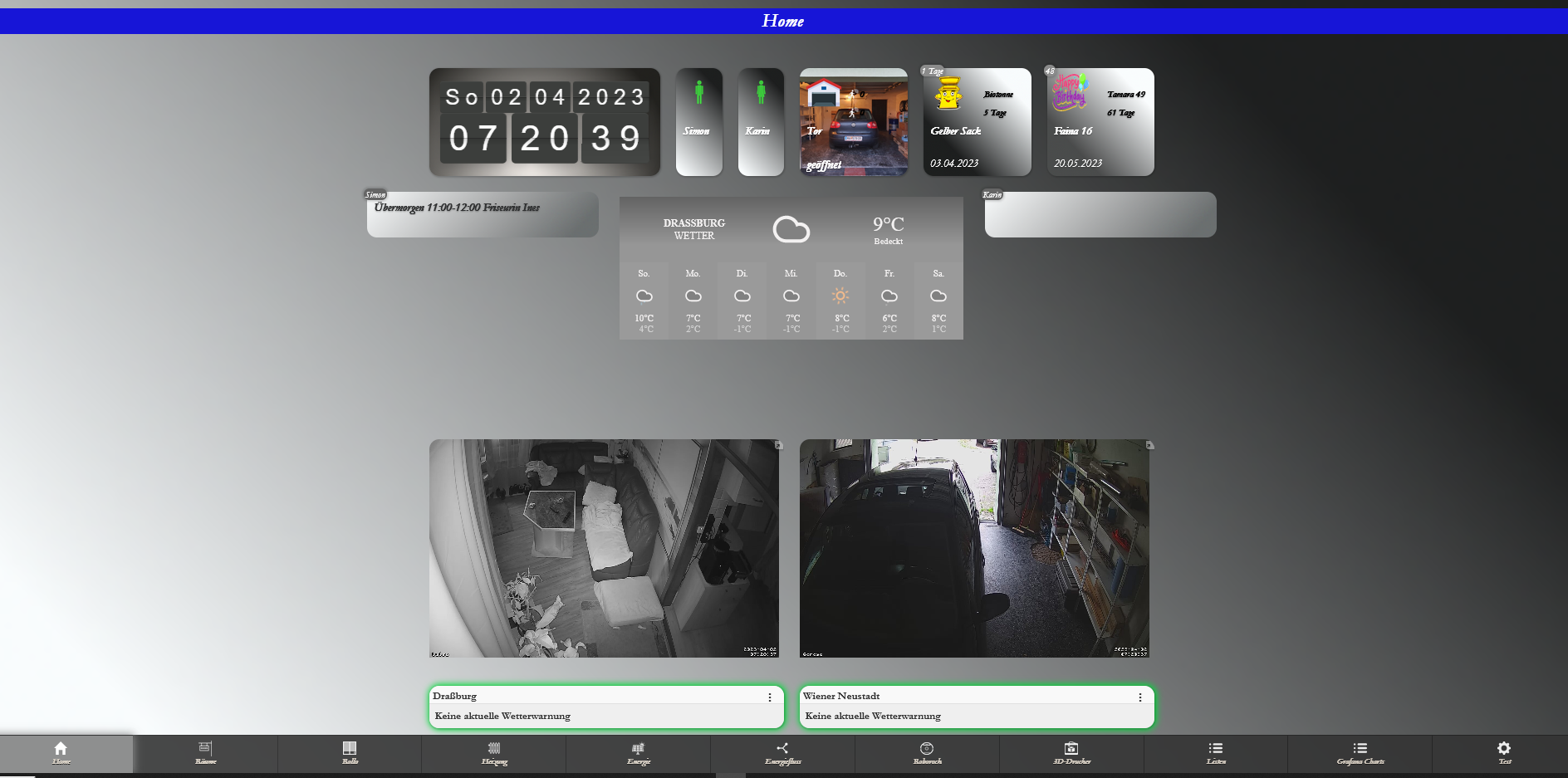Click the empty Karin calendar card
Viewport: 1568px width, 778px height.
1100,215
